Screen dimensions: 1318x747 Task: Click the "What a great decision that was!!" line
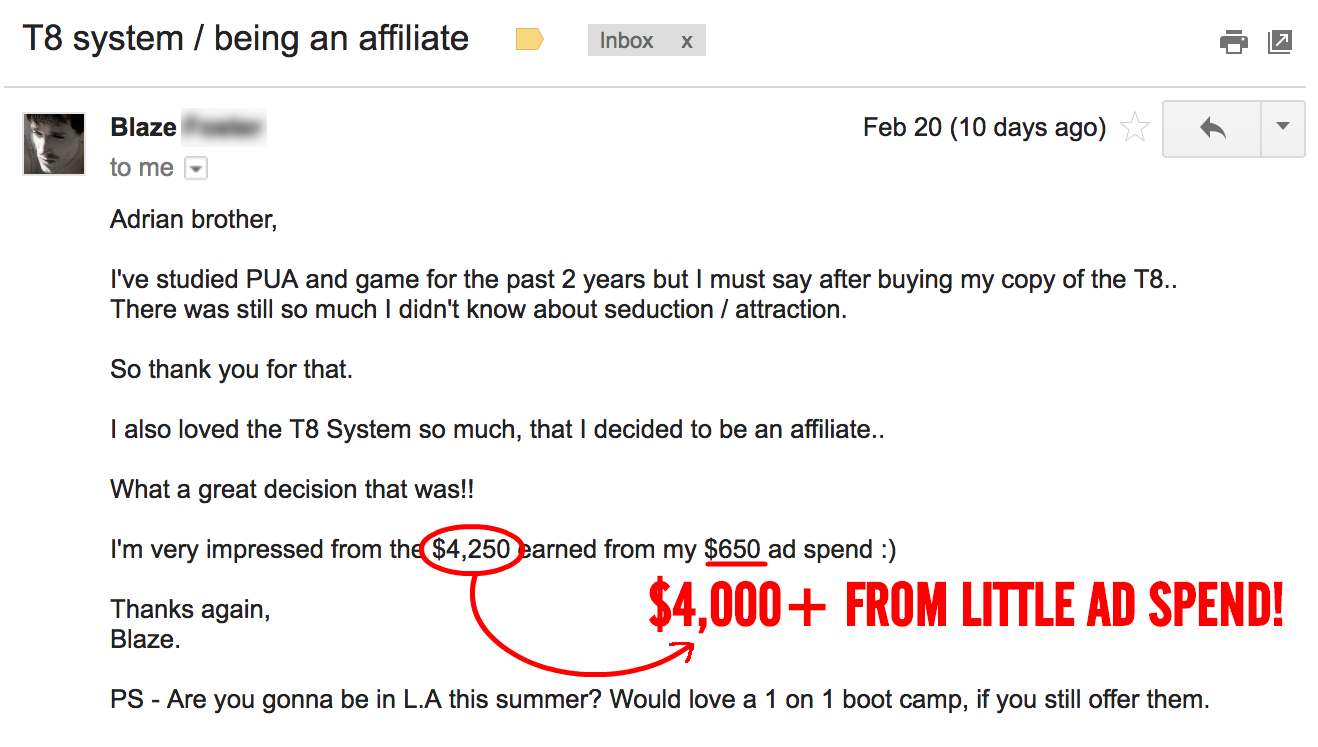click(292, 490)
